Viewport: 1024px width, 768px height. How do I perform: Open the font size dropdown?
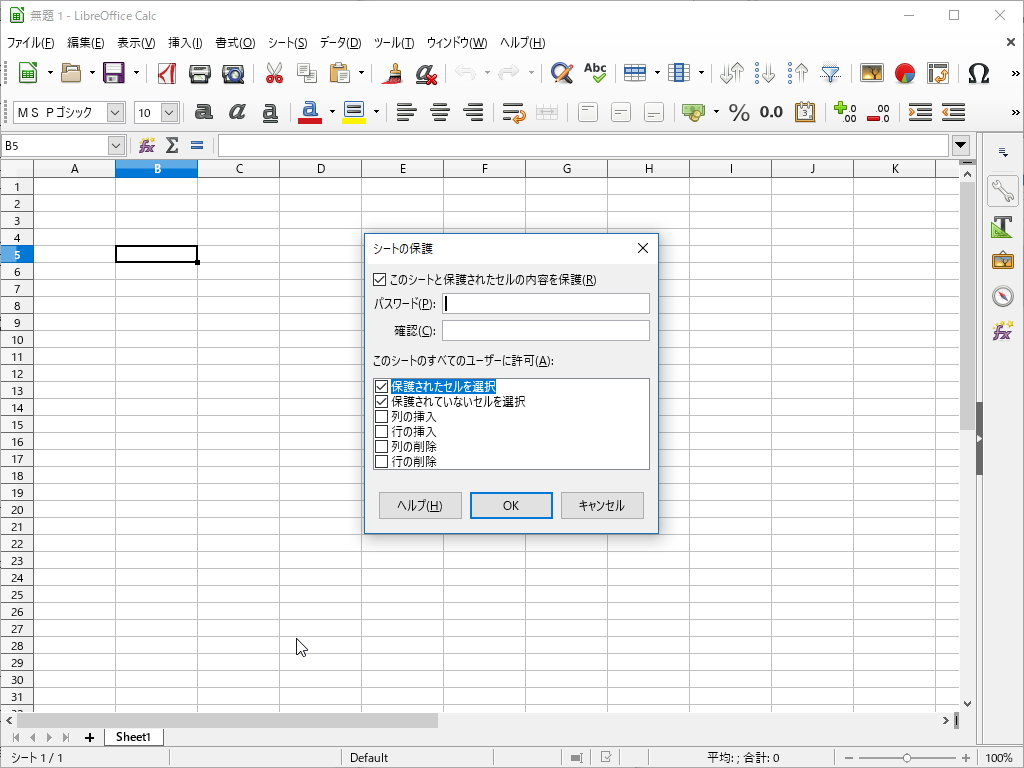tap(168, 112)
